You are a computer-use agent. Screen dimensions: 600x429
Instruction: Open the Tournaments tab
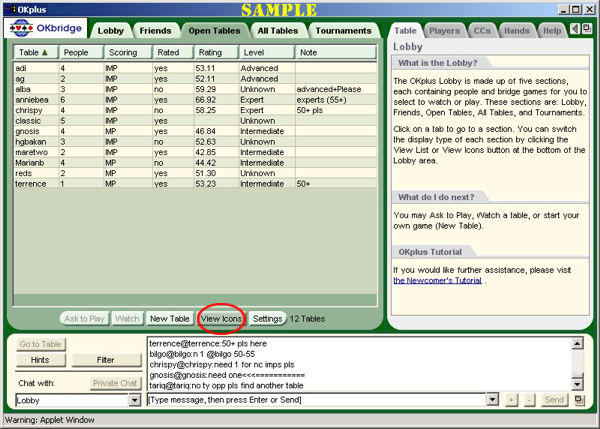(344, 31)
